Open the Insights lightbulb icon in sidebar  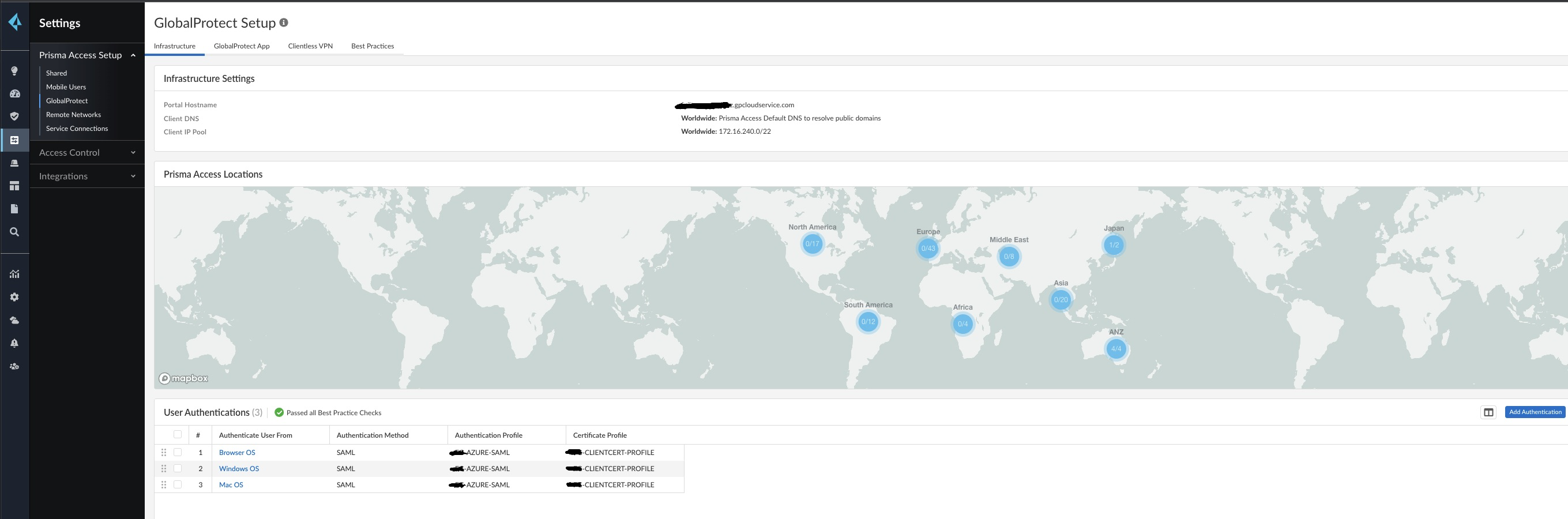[x=14, y=70]
